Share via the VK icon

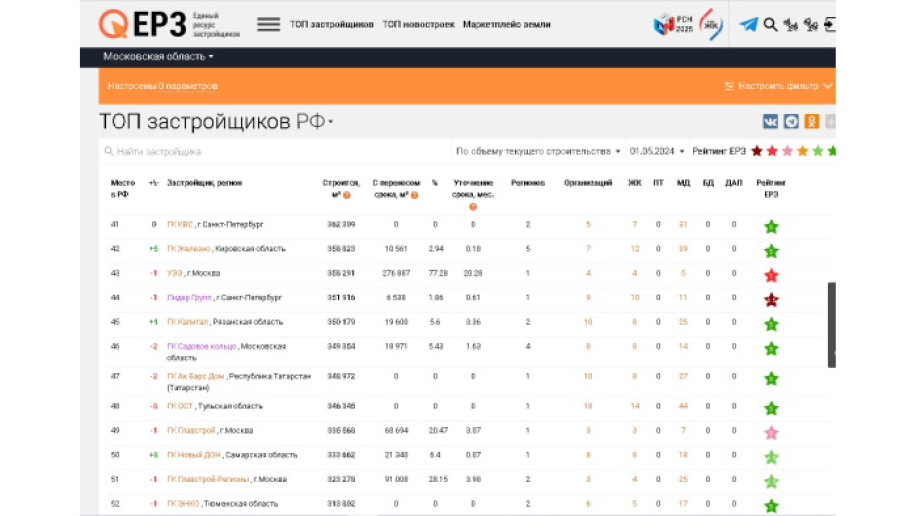[770, 121]
